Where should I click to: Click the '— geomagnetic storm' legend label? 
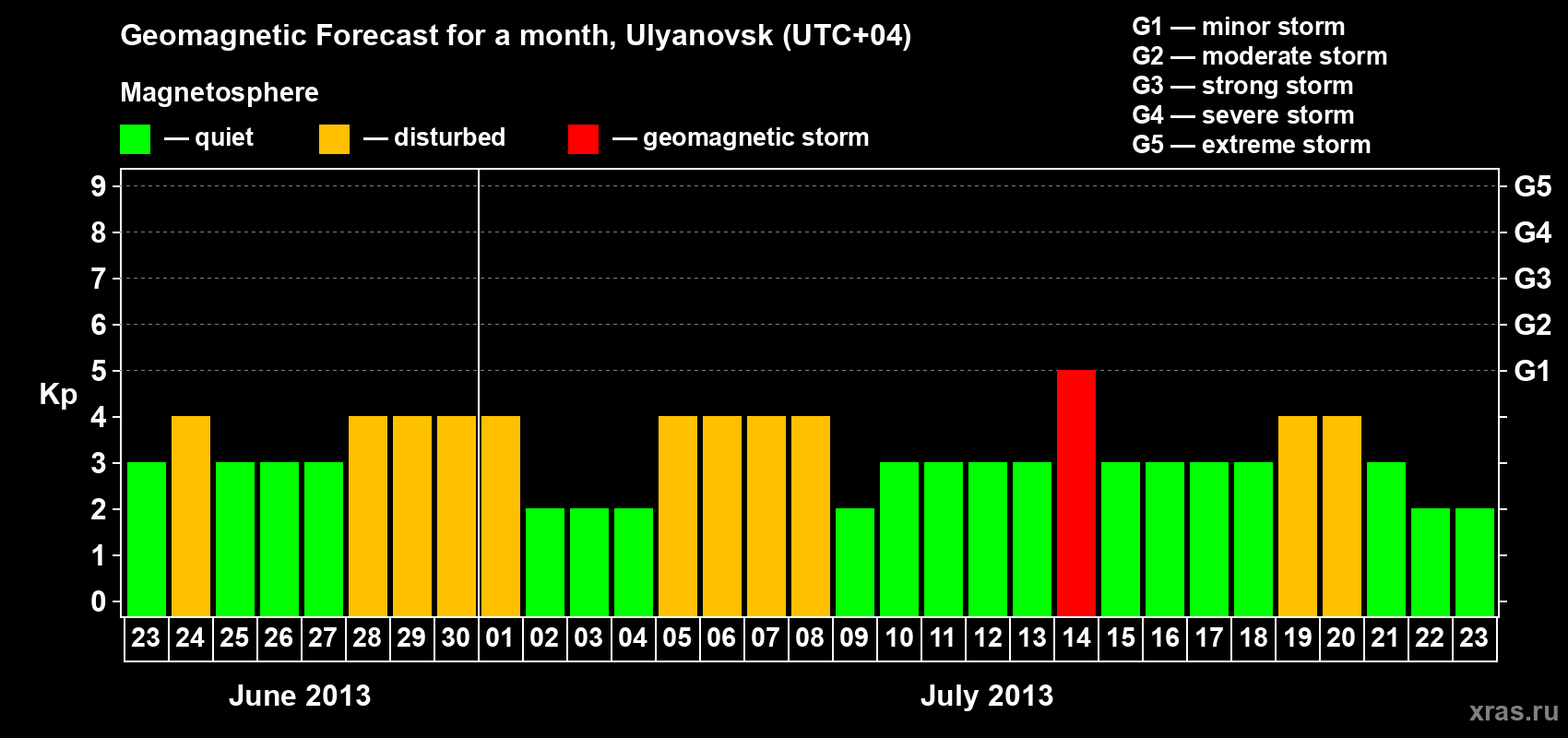click(x=741, y=138)
